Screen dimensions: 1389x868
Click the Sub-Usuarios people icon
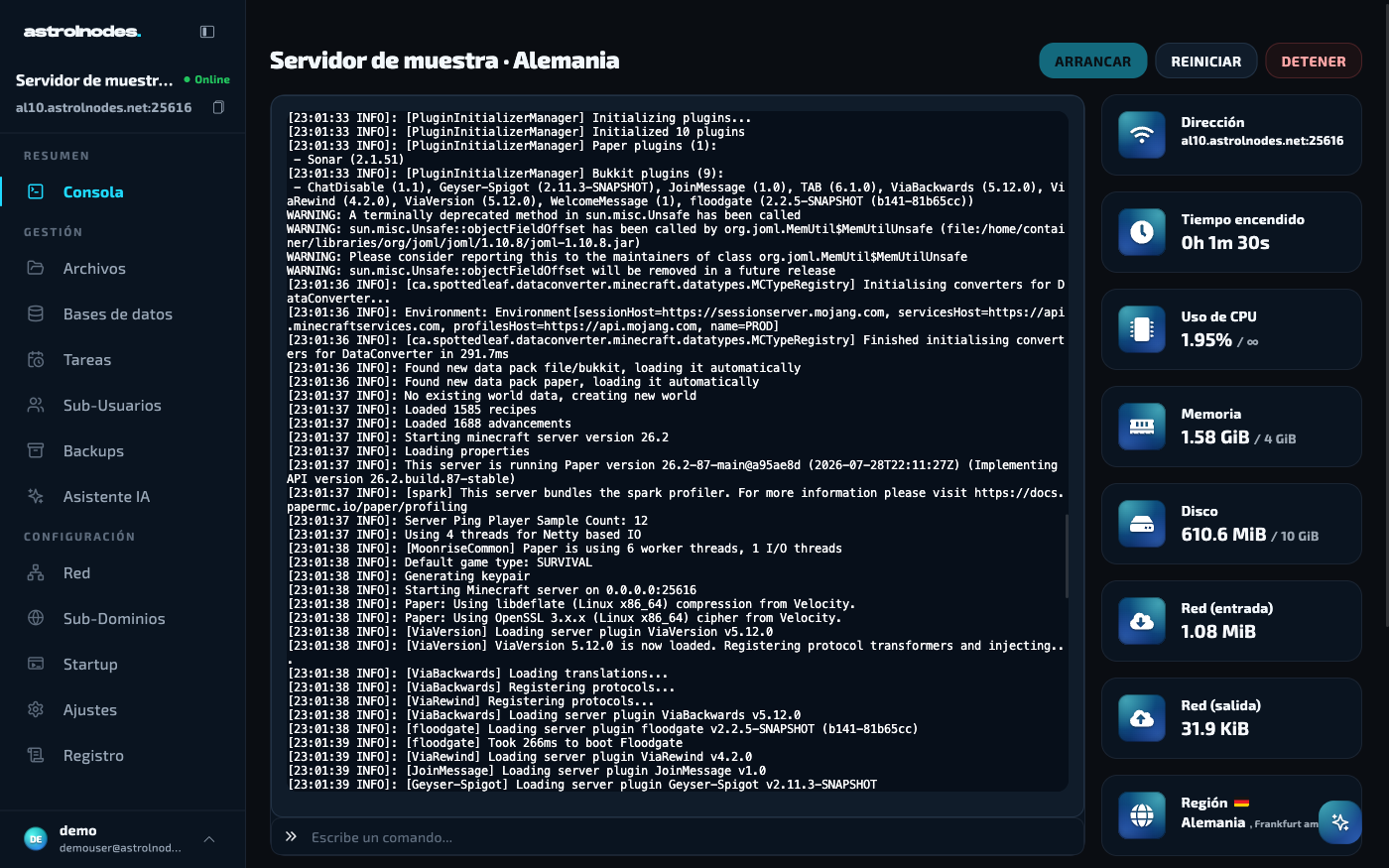(x=36, y=405)
